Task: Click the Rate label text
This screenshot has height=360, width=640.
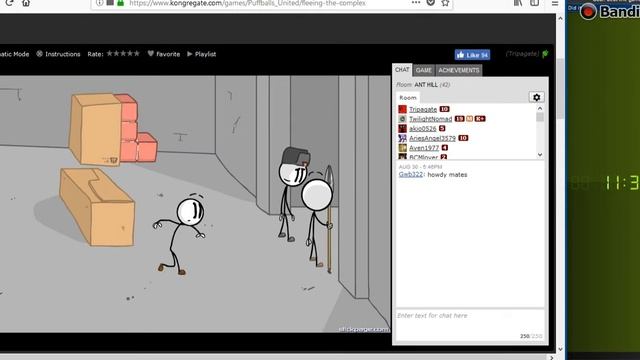Action: pos(95,54)
